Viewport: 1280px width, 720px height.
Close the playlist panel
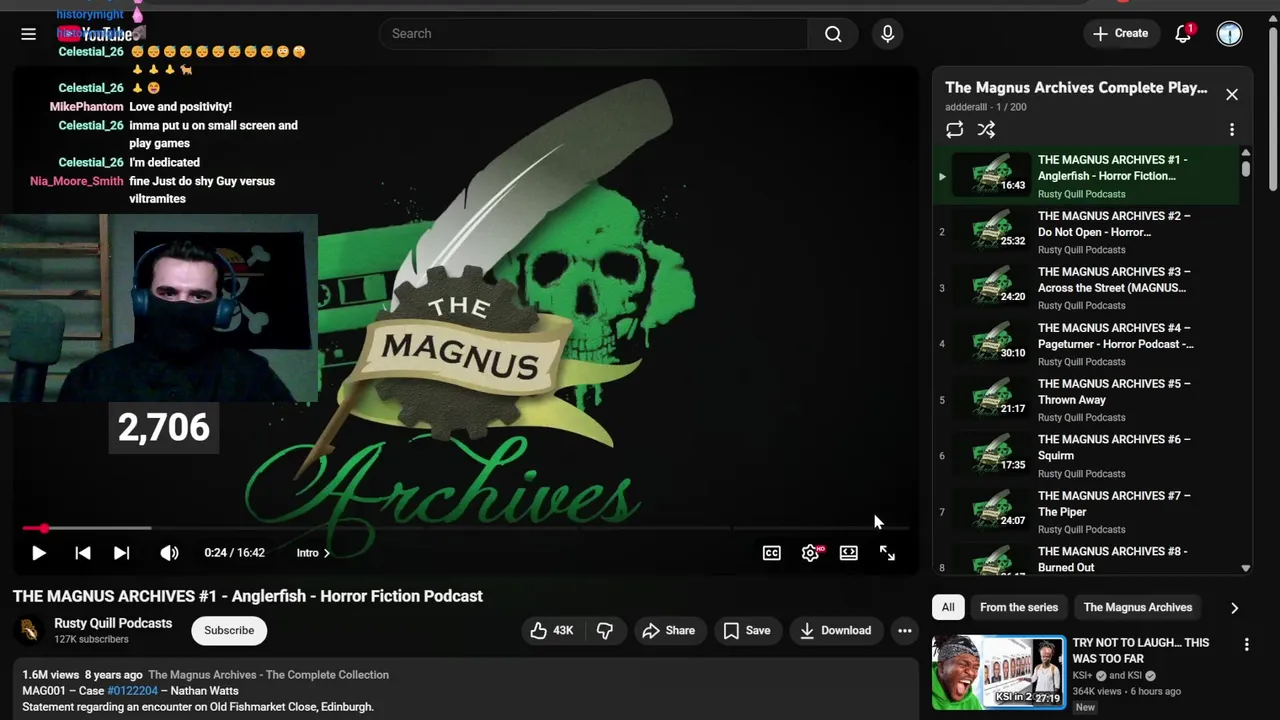coord(1232,94)
